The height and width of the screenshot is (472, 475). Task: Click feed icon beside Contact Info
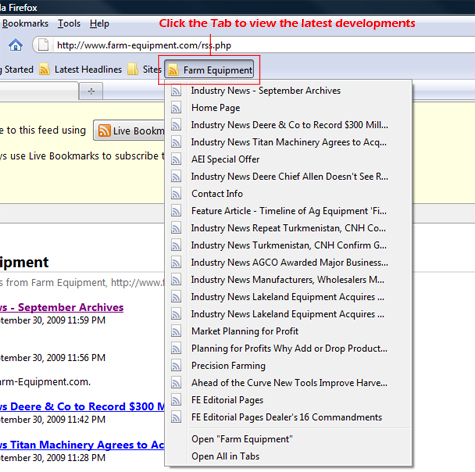coord(176,194)
